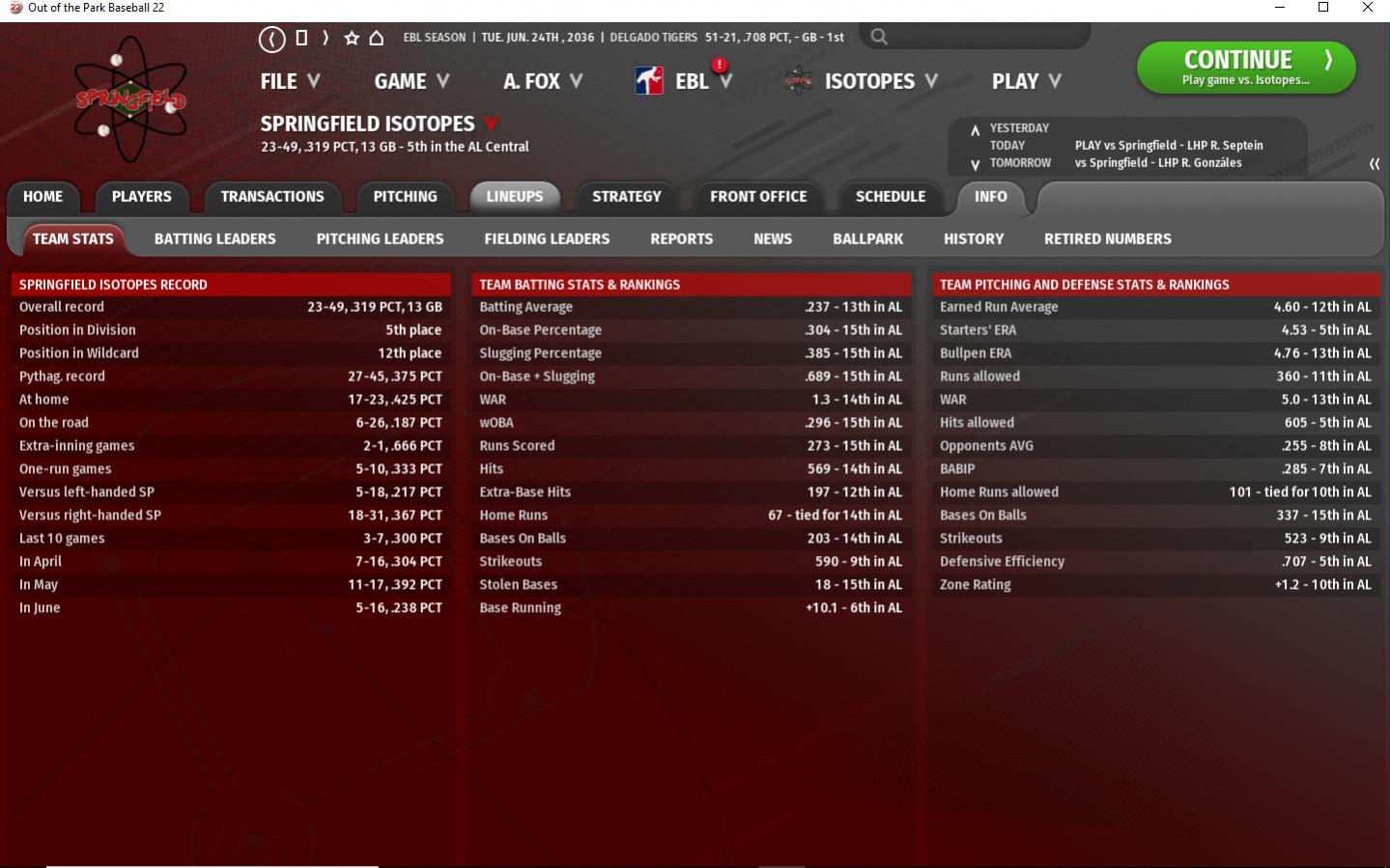Click the red alert notification badge

pos(720,65)
